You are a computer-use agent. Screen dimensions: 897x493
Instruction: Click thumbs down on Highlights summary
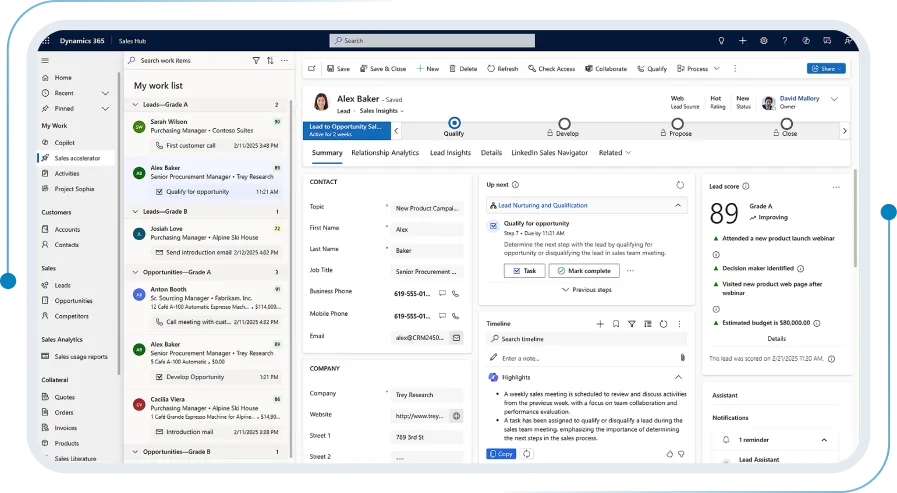click(681, 454)
